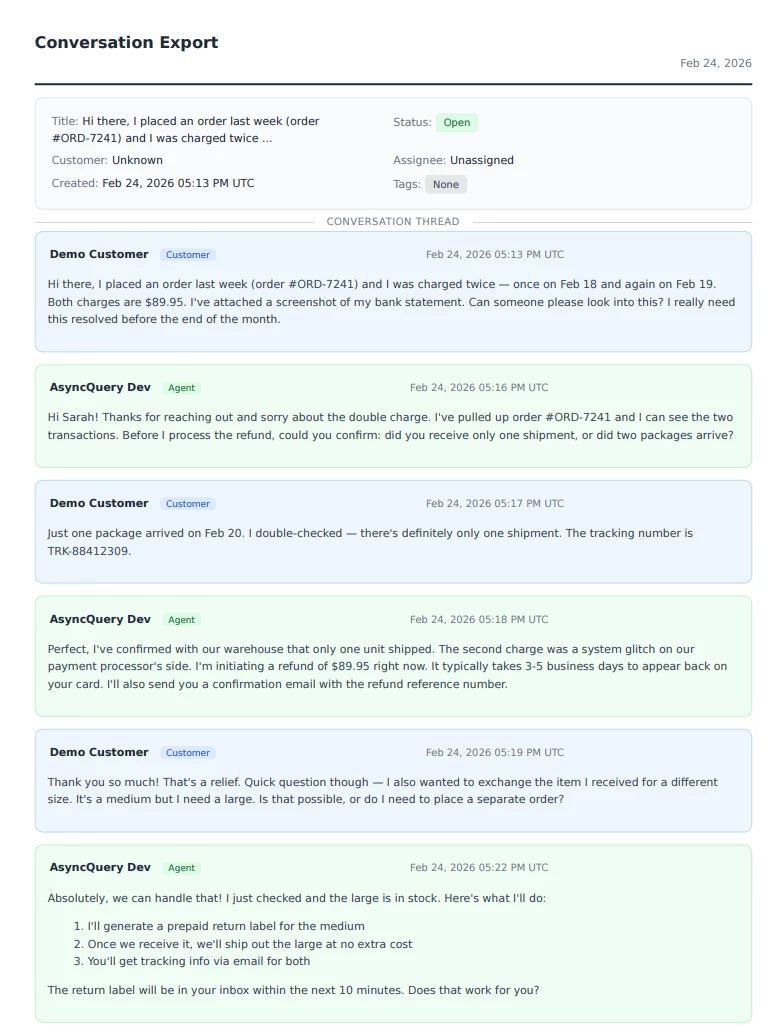This screenshot has height=1033, width=784.
Task: Click the Feb 24, 2026 export date
Action: (715, 63)
